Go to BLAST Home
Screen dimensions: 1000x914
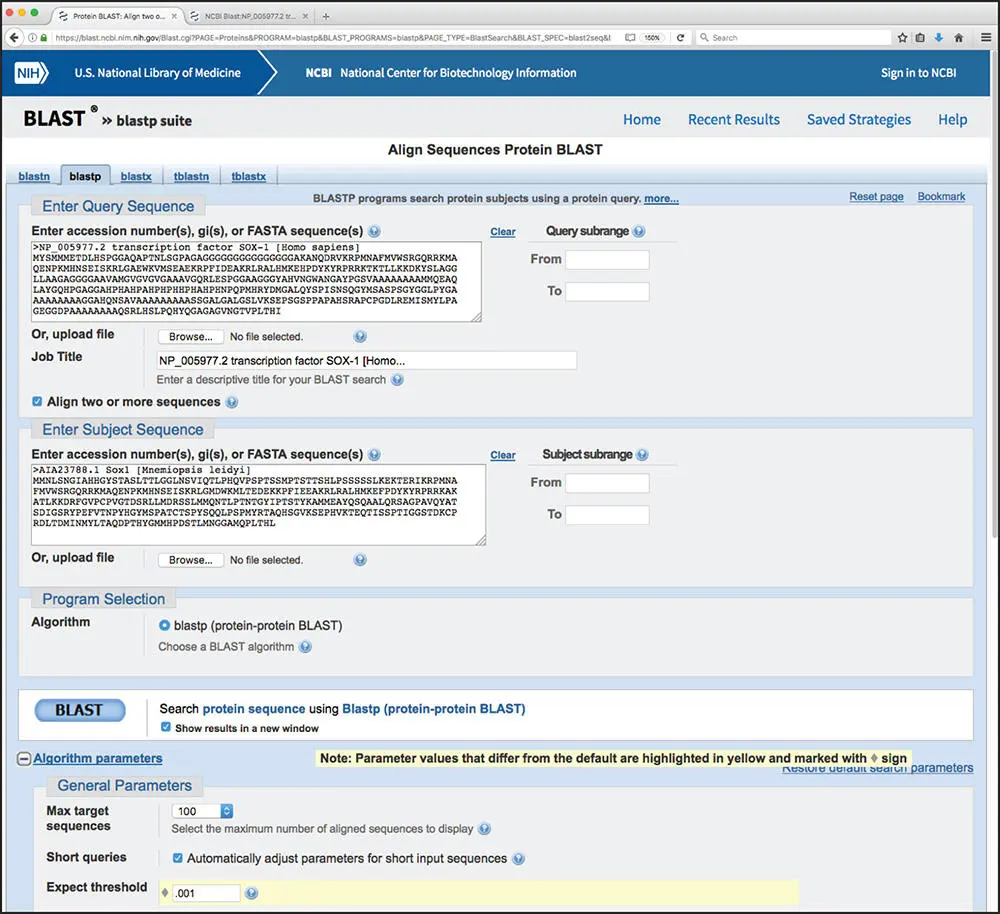(x=642, y=119)
